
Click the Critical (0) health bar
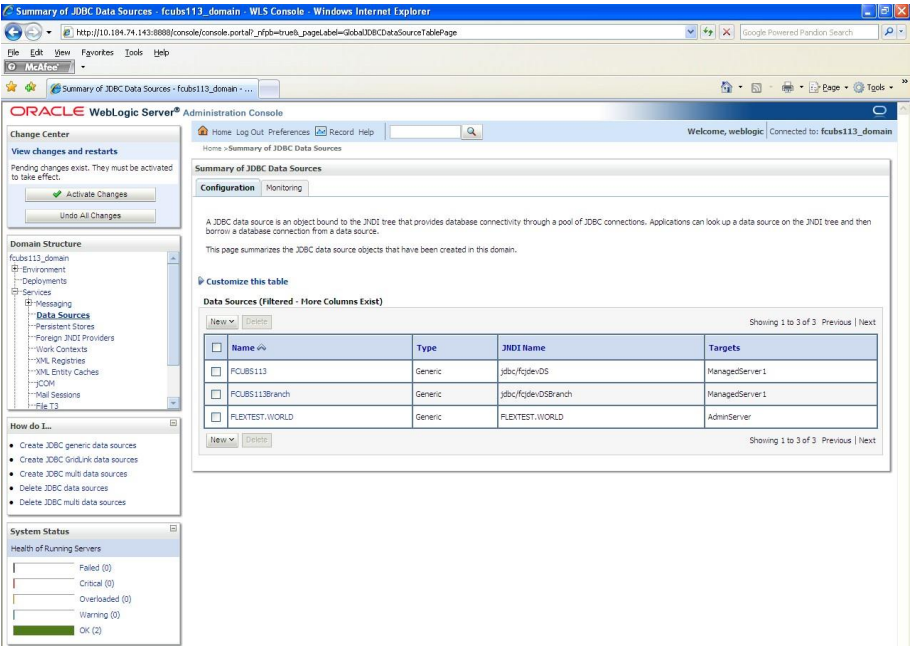tap(44, 583)
